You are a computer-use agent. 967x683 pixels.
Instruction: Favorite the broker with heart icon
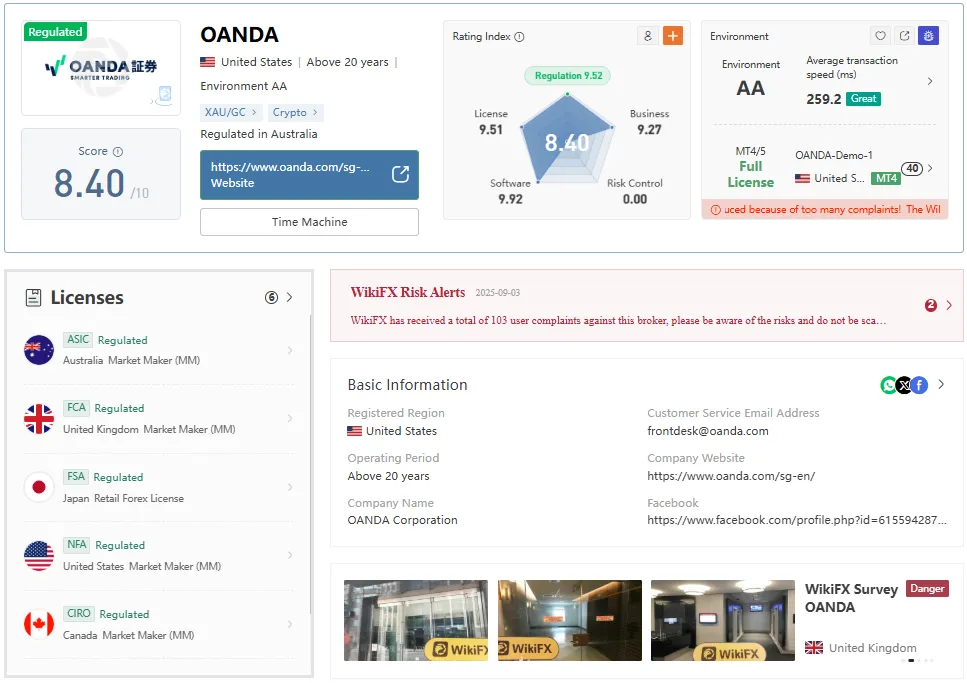click(880, 36)
